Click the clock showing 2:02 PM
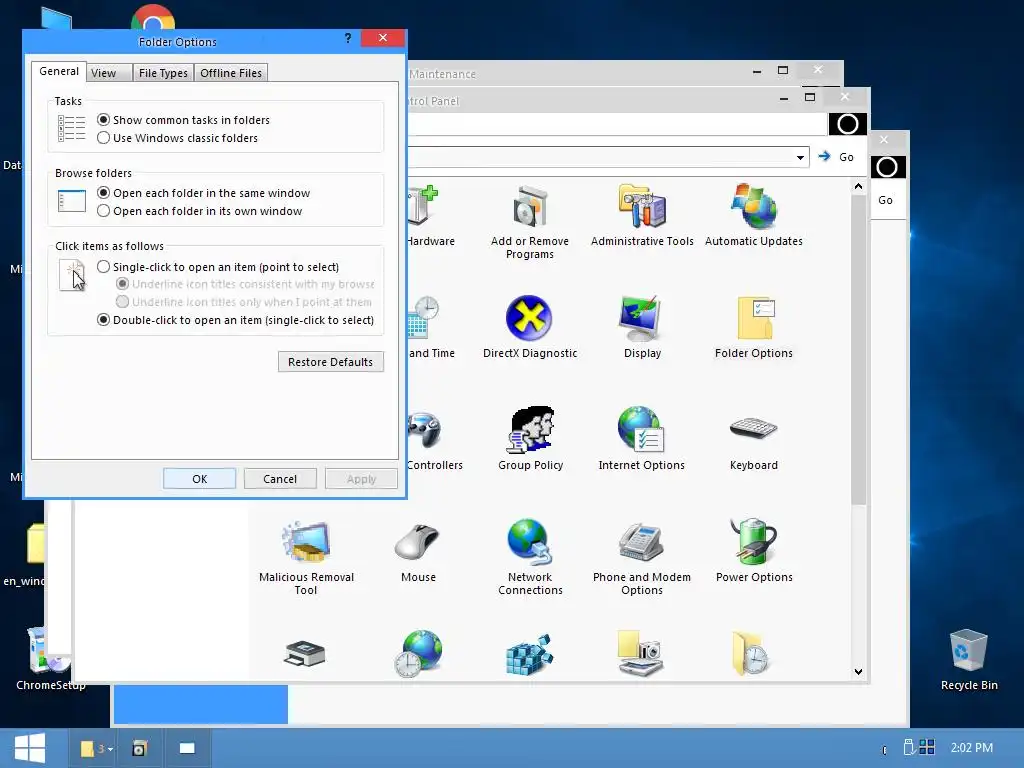 (972, 748)
